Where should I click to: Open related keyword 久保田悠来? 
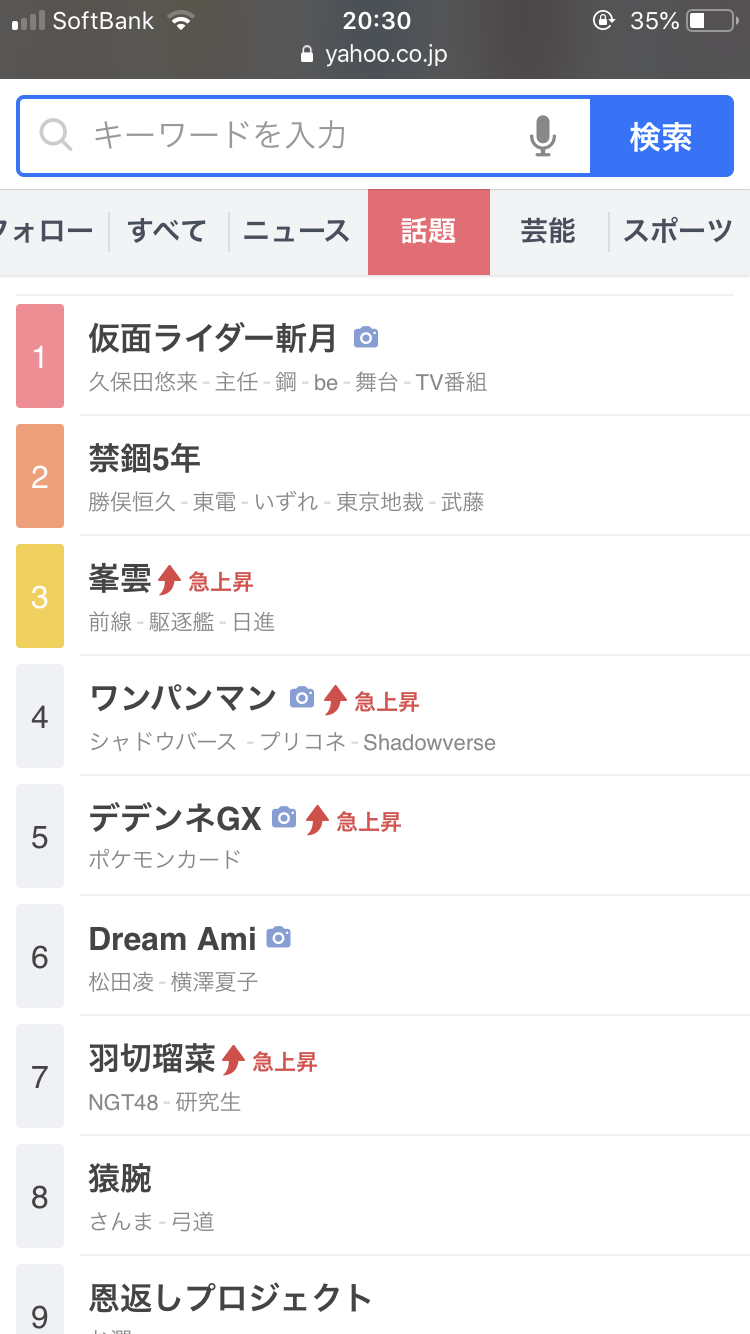click(143, 382)
